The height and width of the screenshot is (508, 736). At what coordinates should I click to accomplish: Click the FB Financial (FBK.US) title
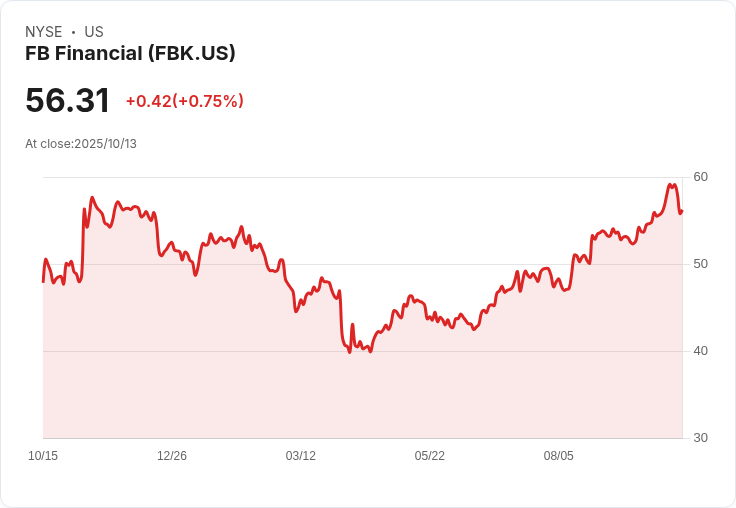(130, 53)
